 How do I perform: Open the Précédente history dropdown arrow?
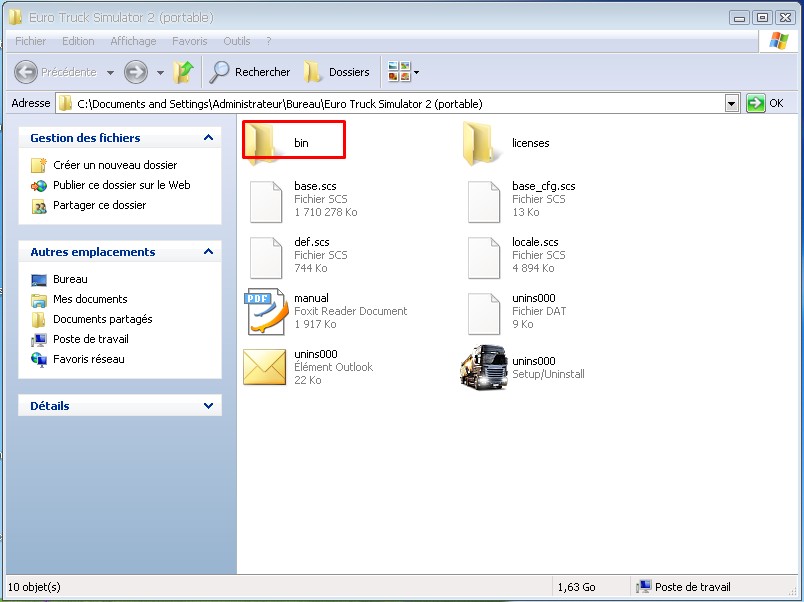click(110, 72)
